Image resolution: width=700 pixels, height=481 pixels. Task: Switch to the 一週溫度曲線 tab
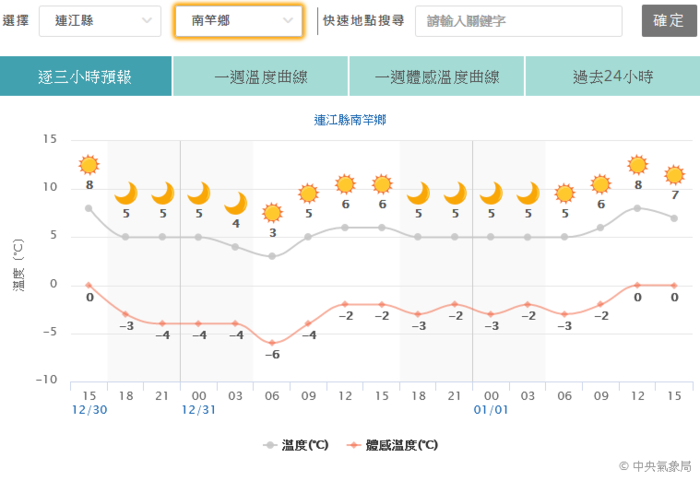tap(260, 76)
